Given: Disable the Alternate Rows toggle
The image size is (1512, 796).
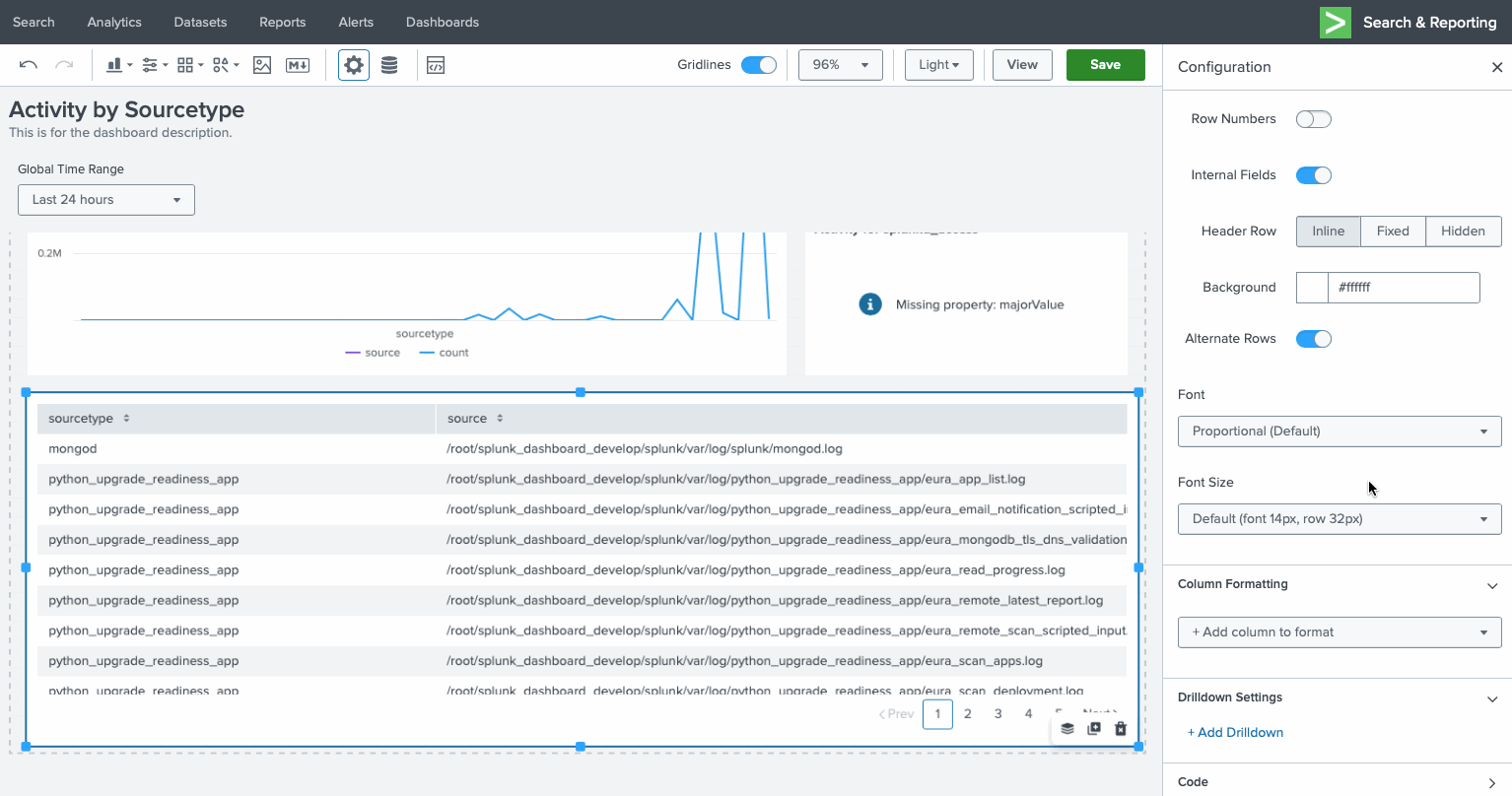Looking at the screenshot, I should point(1313,339).
